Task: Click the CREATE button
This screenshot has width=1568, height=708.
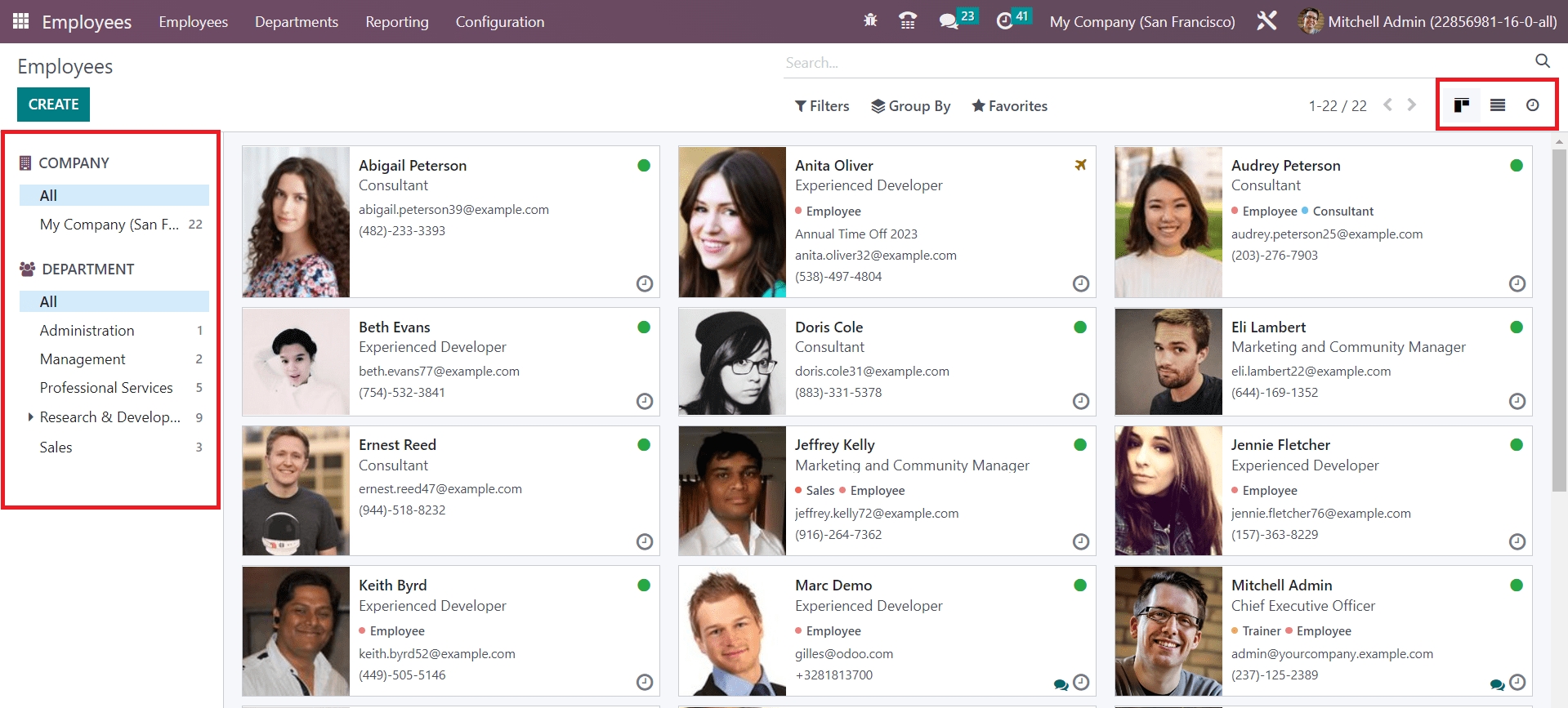Action: tap(53, 105)
